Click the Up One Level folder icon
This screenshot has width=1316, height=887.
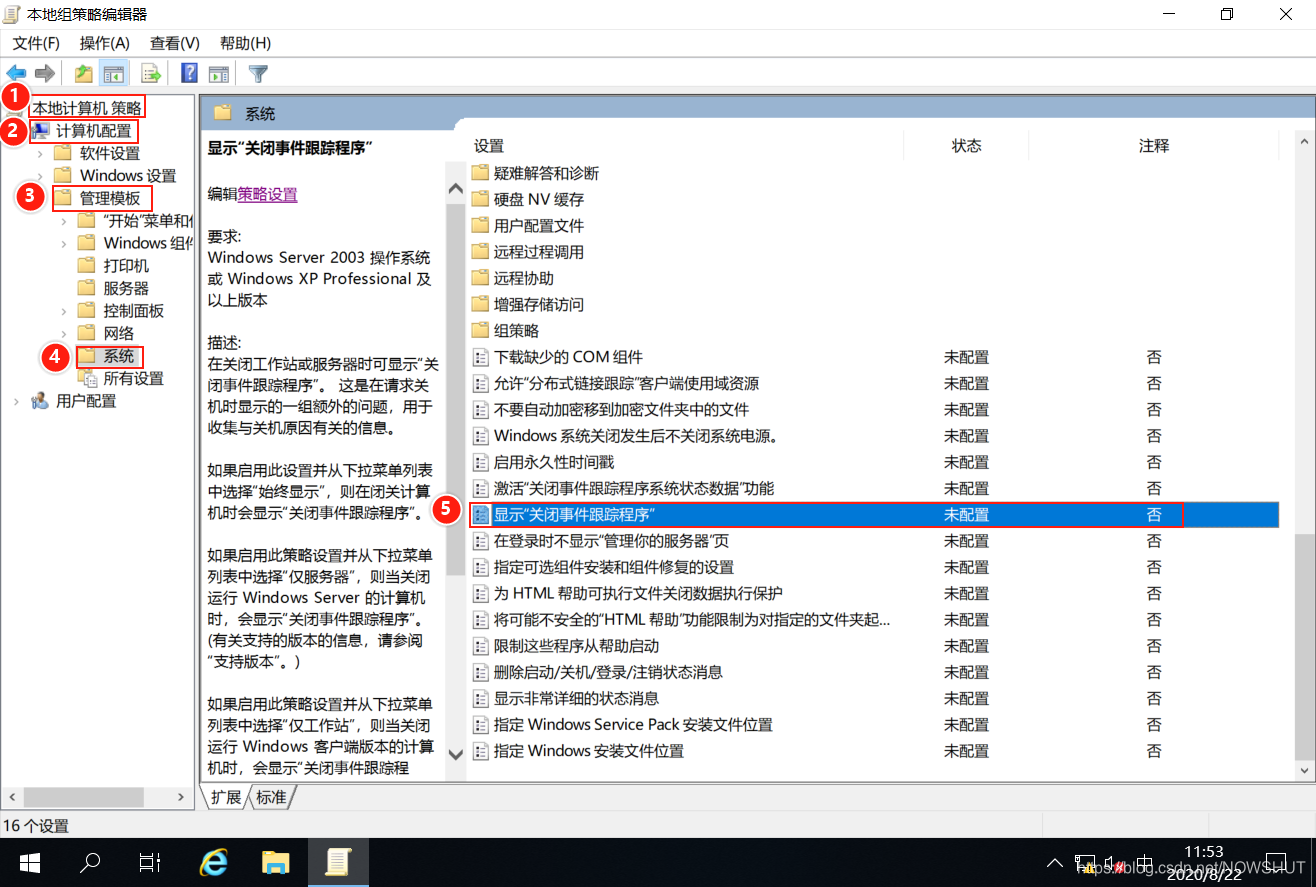pyautogui.click(x=84, y=73)
